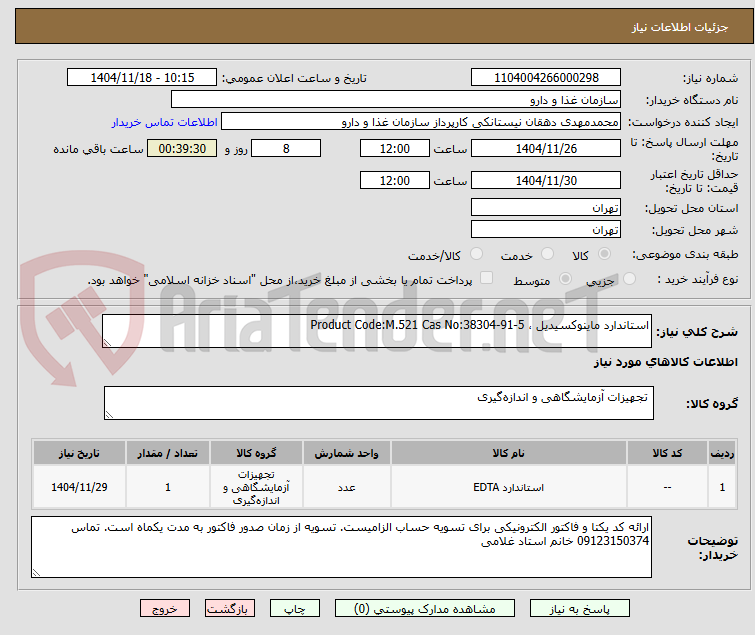The image size is (755, 635).
Task: Click the 'توضیحات خریدار' label
Action: (x=713, y=548)
